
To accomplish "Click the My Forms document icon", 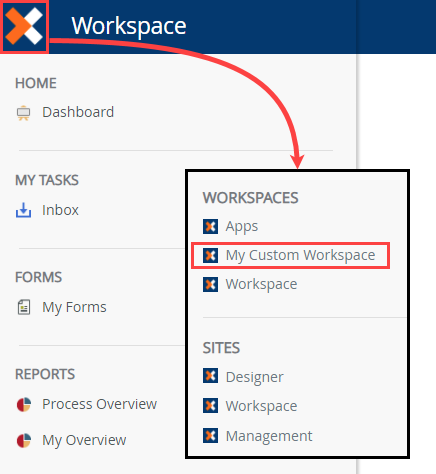I will point(24,307).
